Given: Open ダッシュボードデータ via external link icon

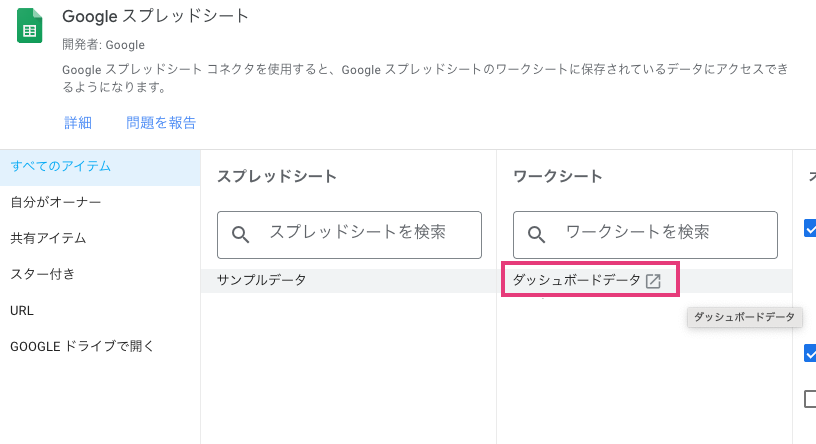Looking at the screenshot, I should click(x=653, y=281).
